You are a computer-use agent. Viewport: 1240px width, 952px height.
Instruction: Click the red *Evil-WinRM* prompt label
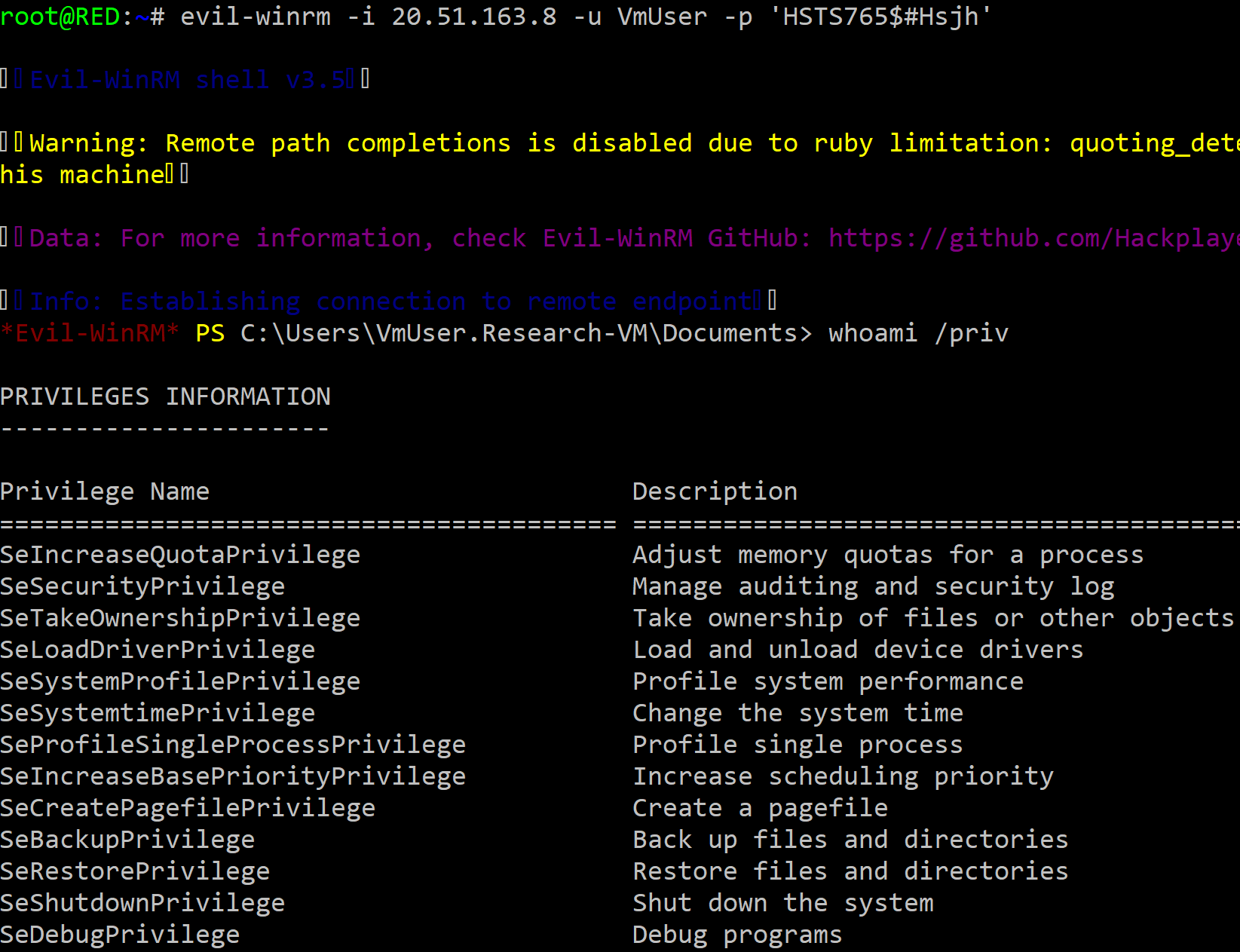(90, 333)
